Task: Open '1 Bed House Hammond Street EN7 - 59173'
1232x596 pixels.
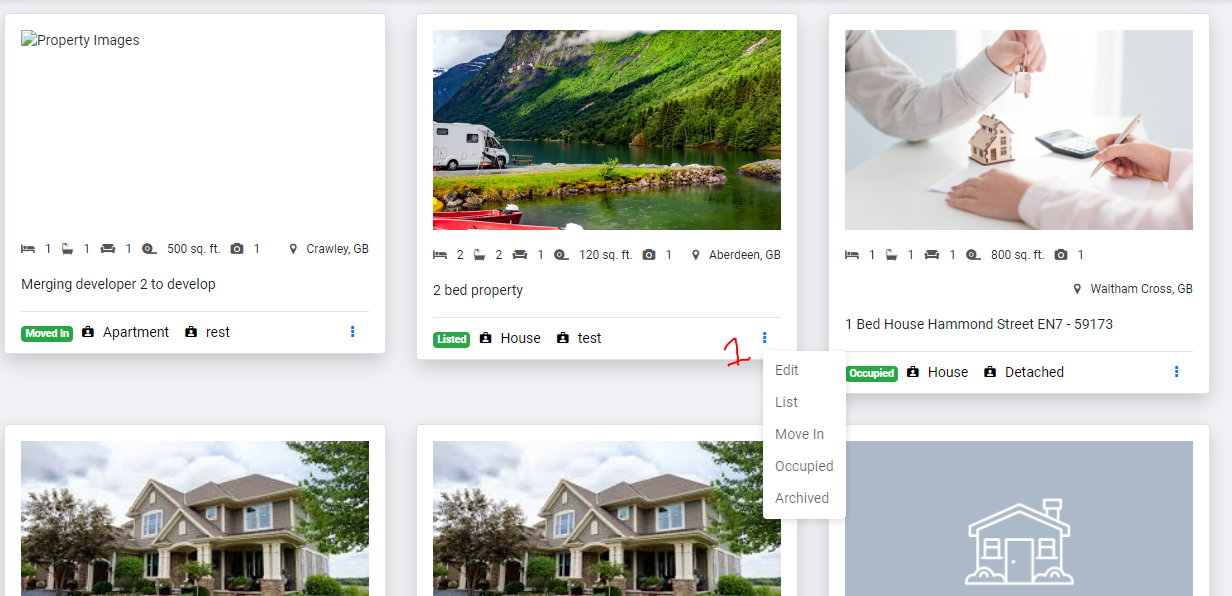Action: 979,324
